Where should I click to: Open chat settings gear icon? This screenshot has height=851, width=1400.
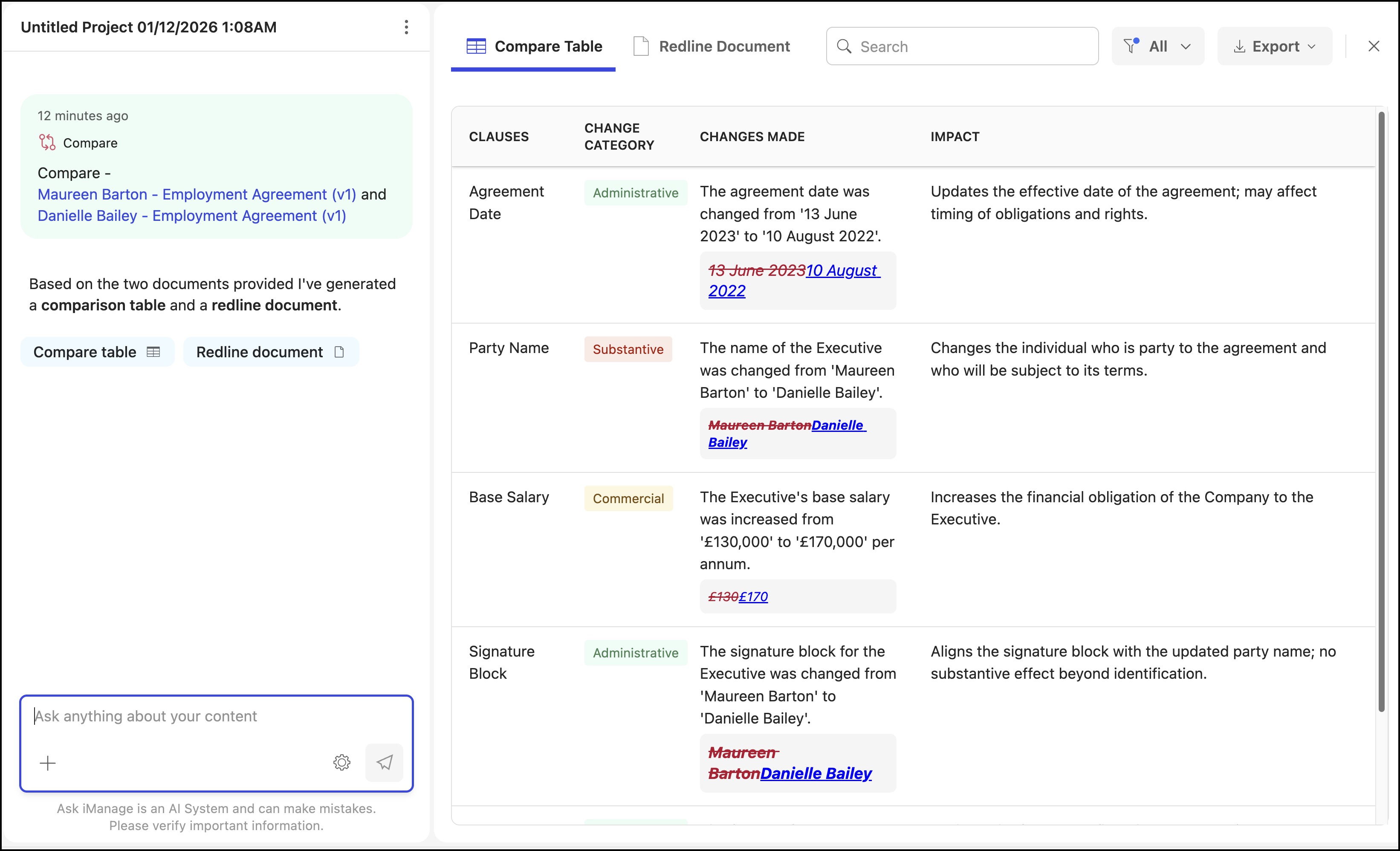(x=341, y=762)
